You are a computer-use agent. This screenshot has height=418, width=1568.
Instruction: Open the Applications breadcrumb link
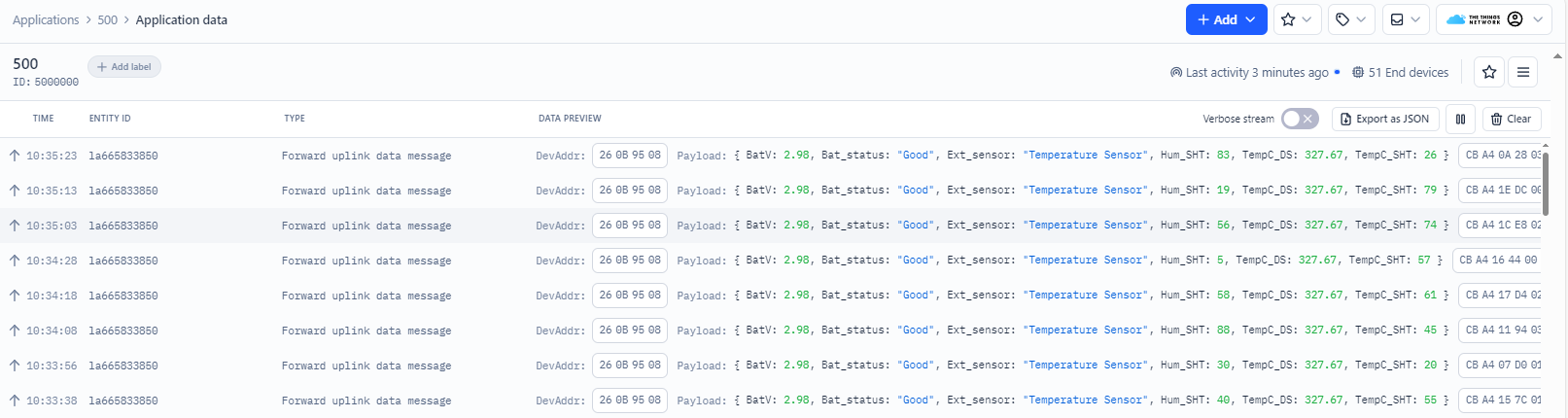(46, 19)
